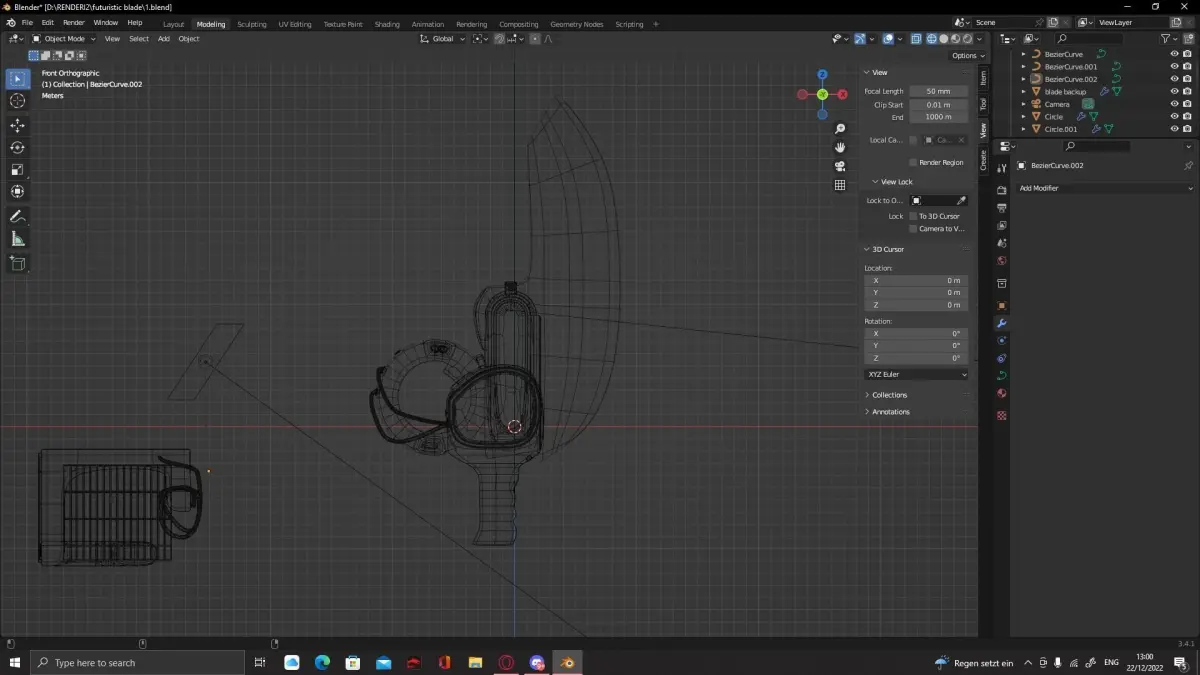Viewport: 1200px width, 675px height.
Task: Enable Lock Camera to View checkbox
Action: pyautogui.click(x=913, y=229)
